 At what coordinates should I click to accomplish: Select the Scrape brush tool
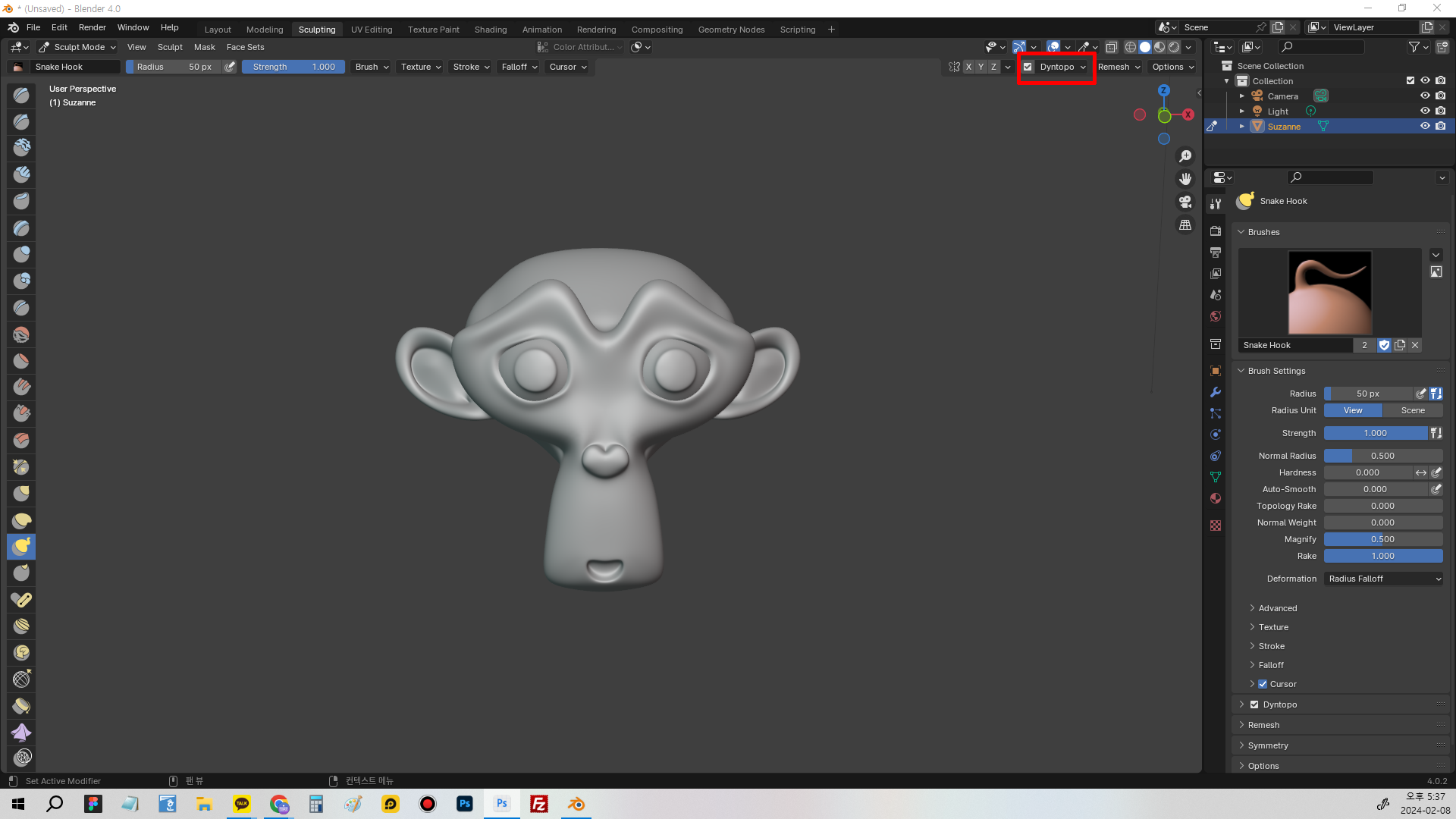pyautogui.click(x=21, y=413)
